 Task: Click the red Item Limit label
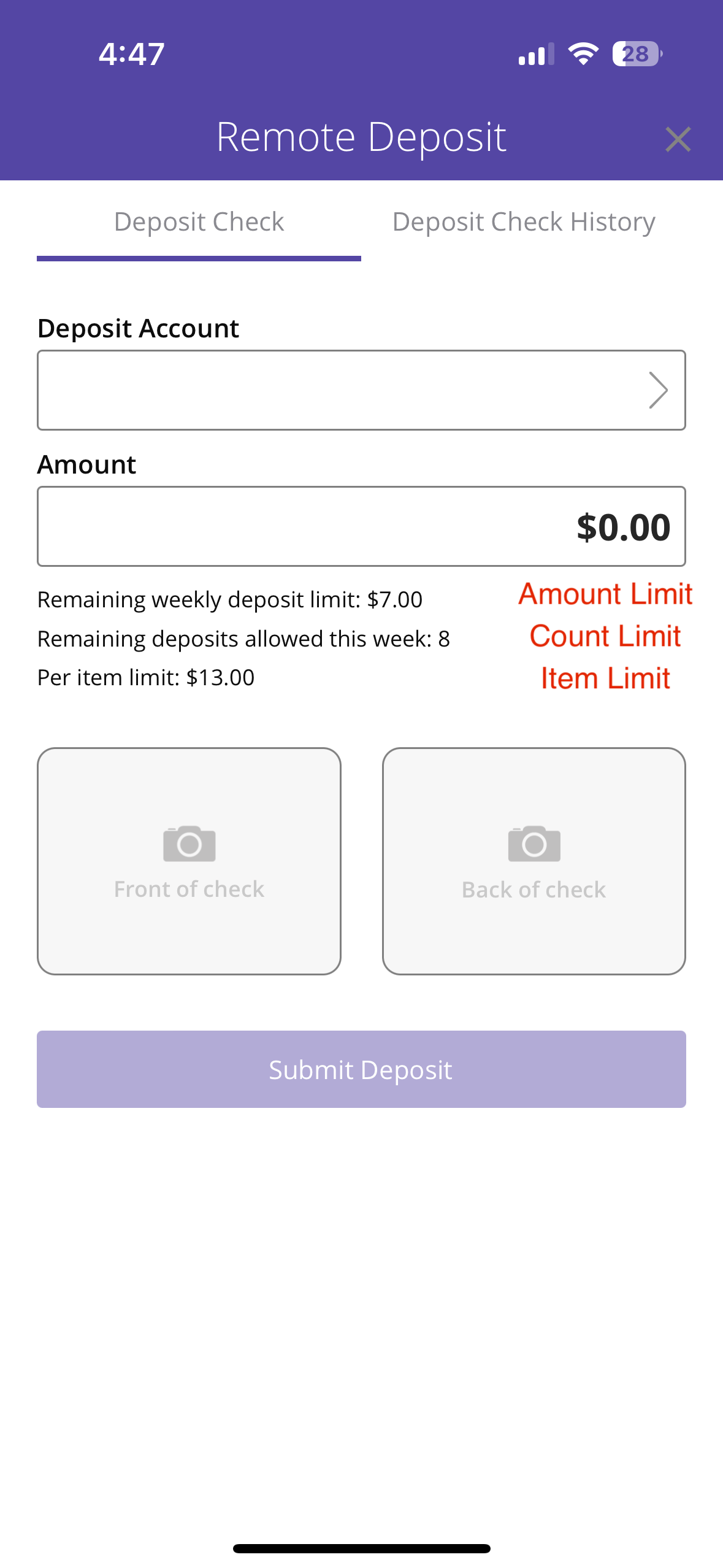(x=605, y=678)
